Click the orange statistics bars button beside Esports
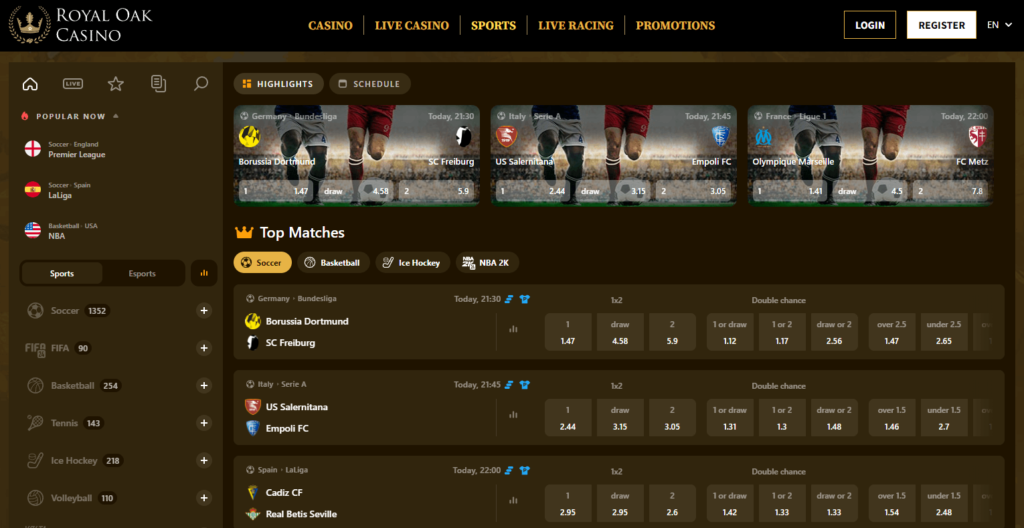Screen dimensions: 1024x528 pyautogui.click(x=204, y=273)
